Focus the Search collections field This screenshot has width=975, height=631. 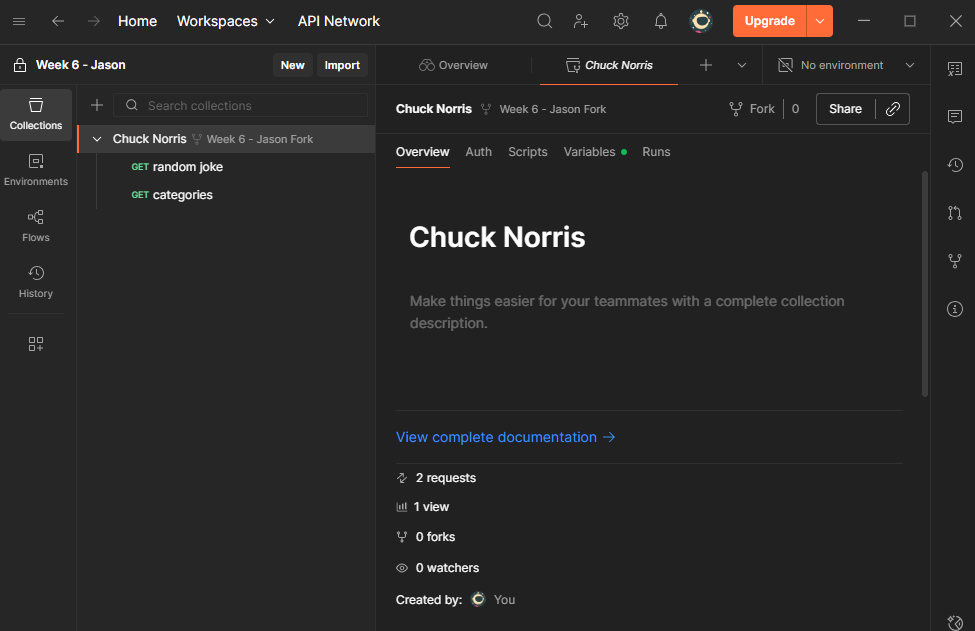point(241,105)
